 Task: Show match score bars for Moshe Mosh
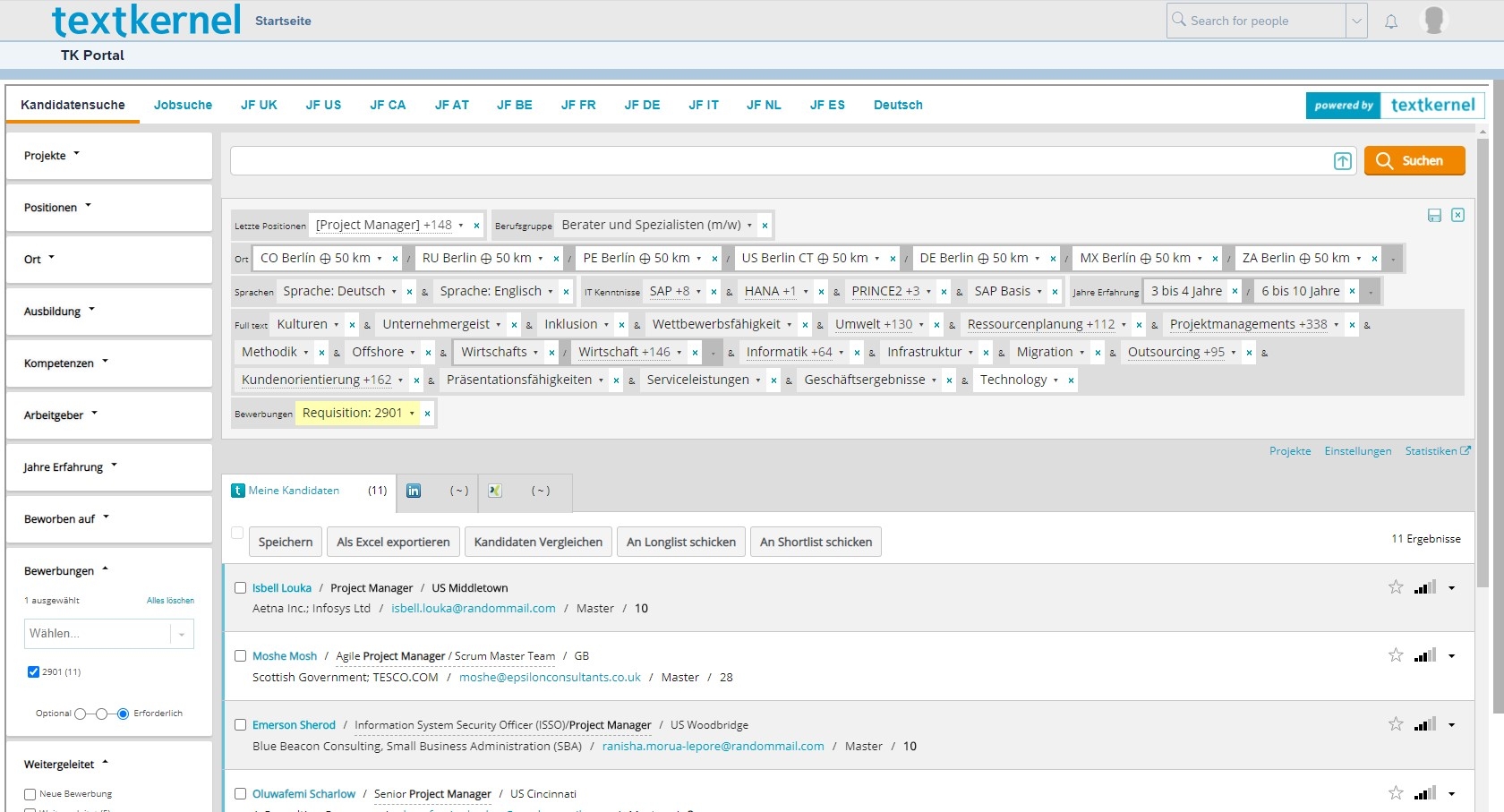(1425, 655)
